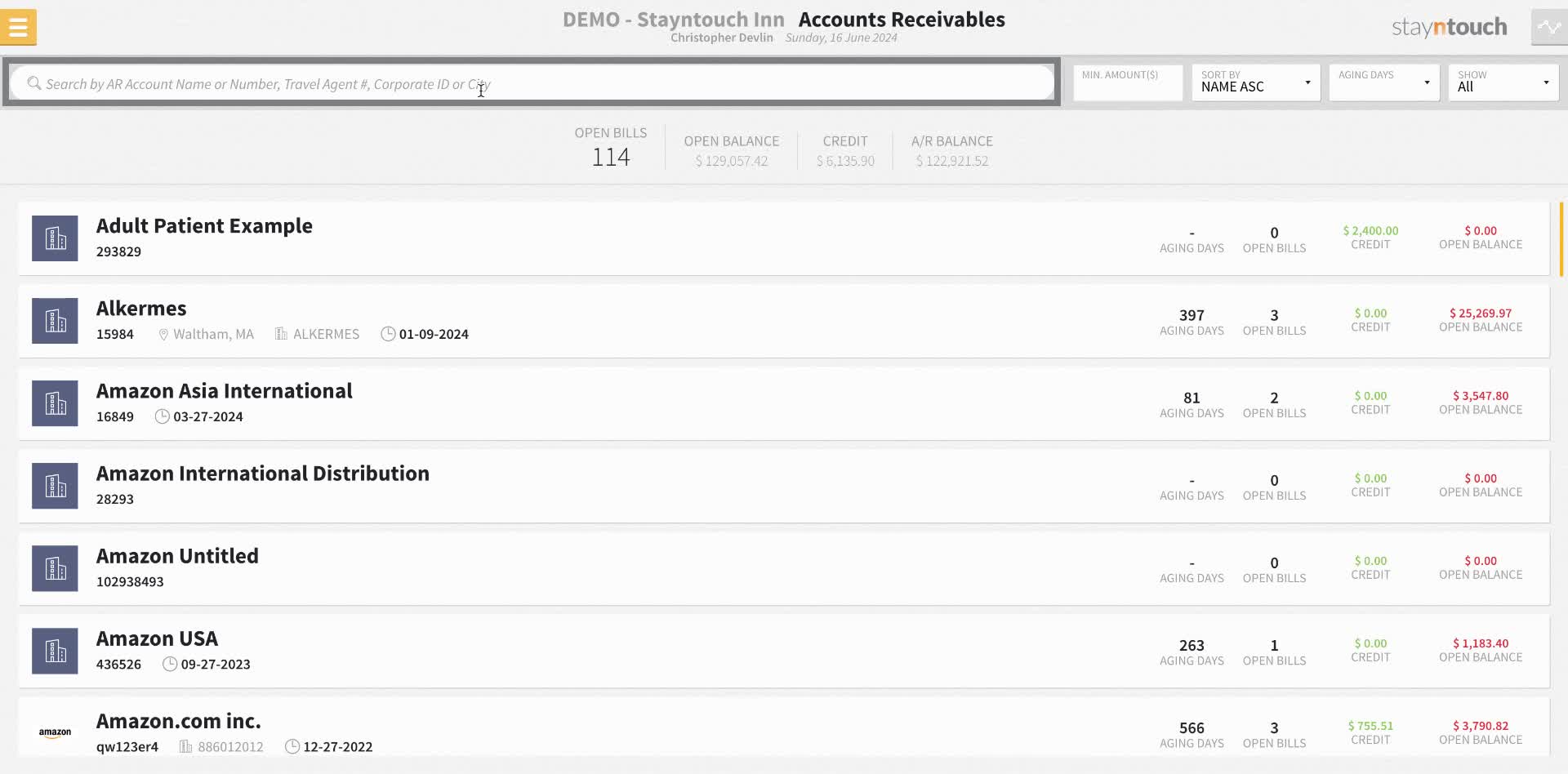The height and width of the screenshot is (774, 1568).
Task: Click the search magnifier icon
Action: pyautogui.click(x=33, y=83)
